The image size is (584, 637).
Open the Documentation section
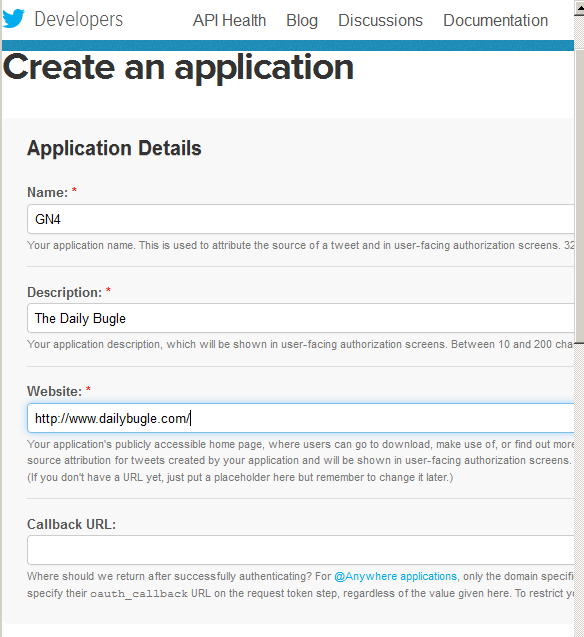(x=495, y=20)
